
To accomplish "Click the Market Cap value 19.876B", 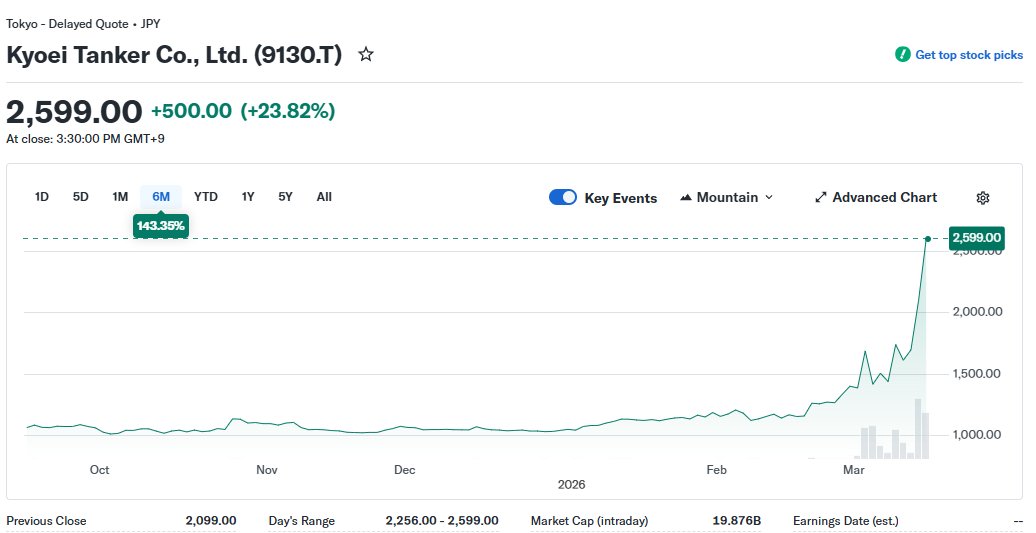I will tap(737, 520).
